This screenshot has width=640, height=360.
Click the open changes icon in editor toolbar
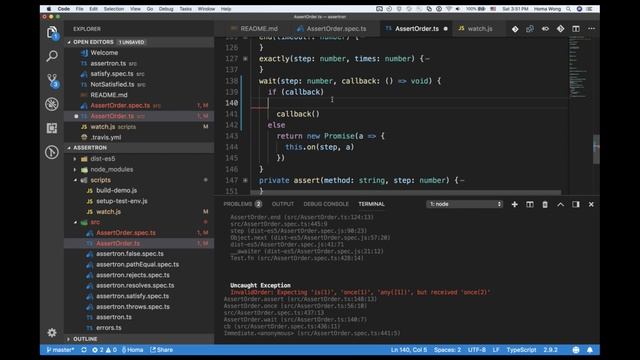coord(530,29)
